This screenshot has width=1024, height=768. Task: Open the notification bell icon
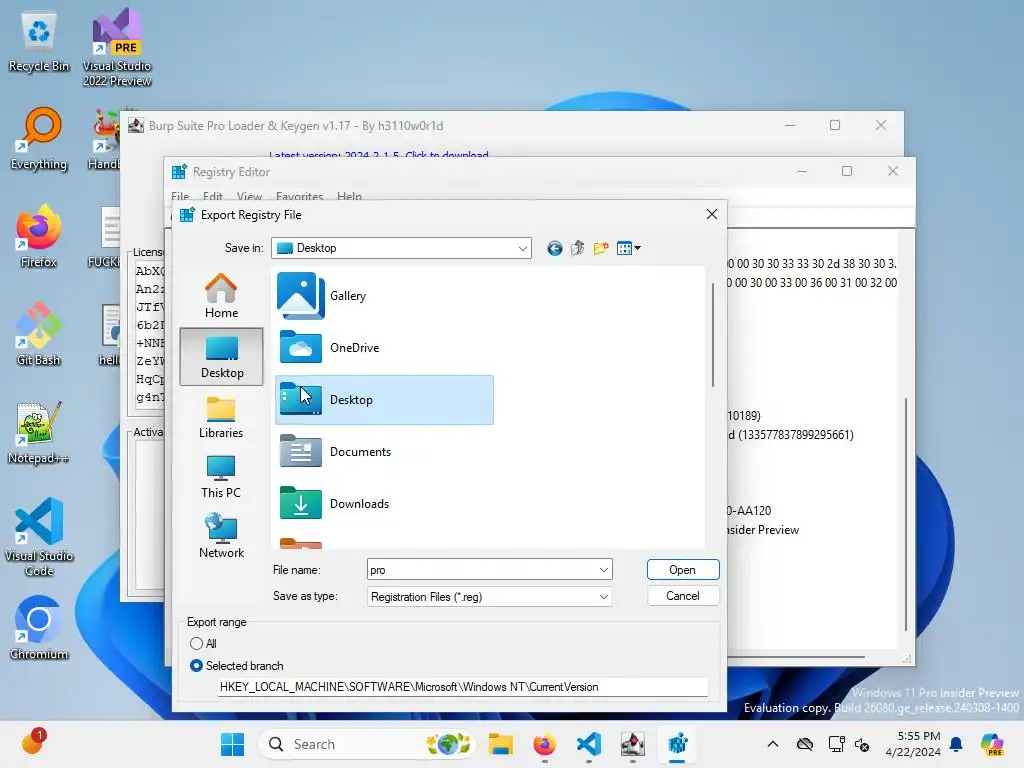pyautogui.click(x=956, y=744)
